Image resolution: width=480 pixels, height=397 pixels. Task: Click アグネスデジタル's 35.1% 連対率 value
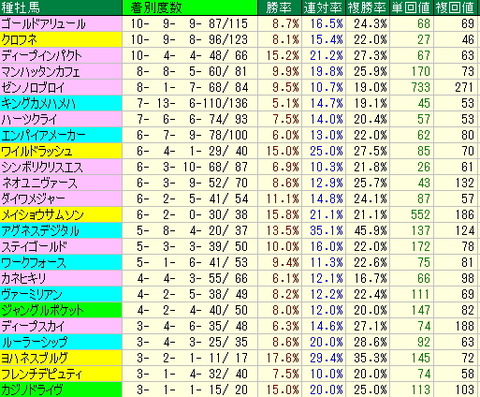(326, 231)
